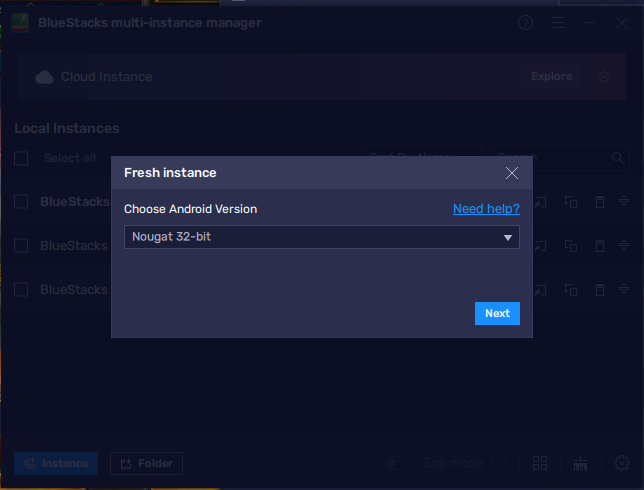This screenshot has height=490, width=644.
Task: Click the Cloud Instance settings gear
Action: tap(604, 77)
